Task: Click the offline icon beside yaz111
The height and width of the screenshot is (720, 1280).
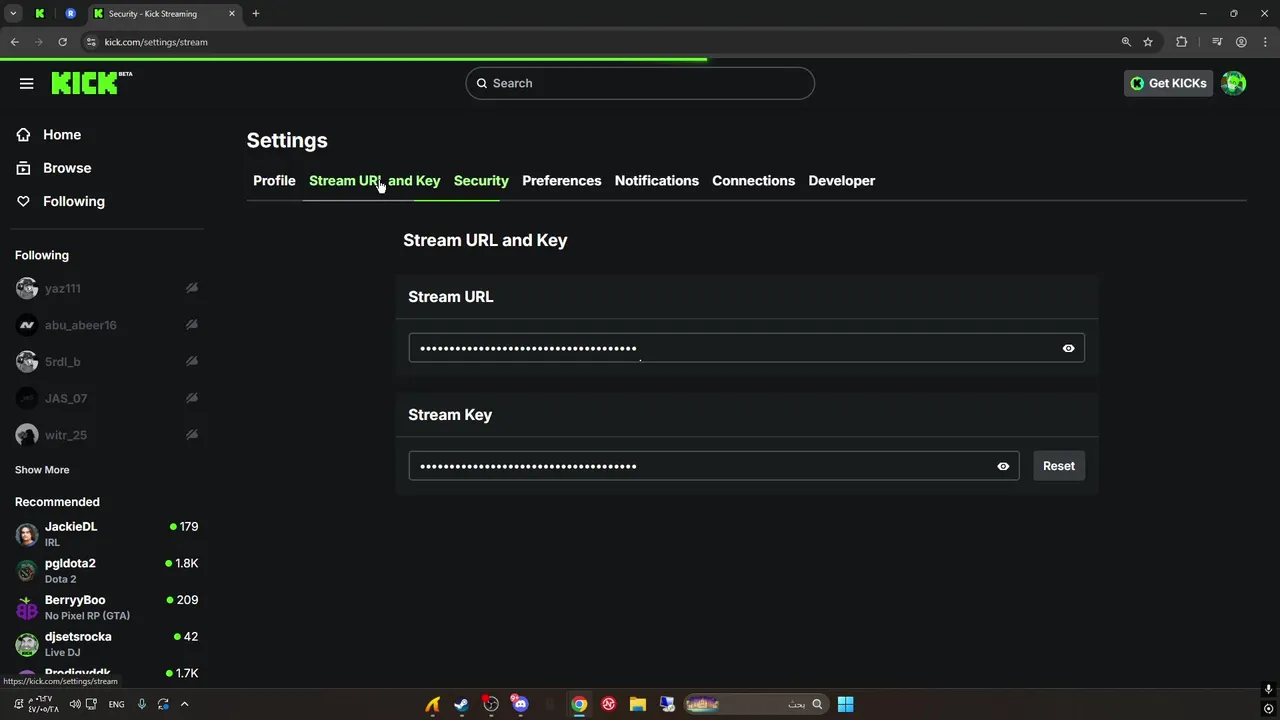Action: (x=191, y=288)
